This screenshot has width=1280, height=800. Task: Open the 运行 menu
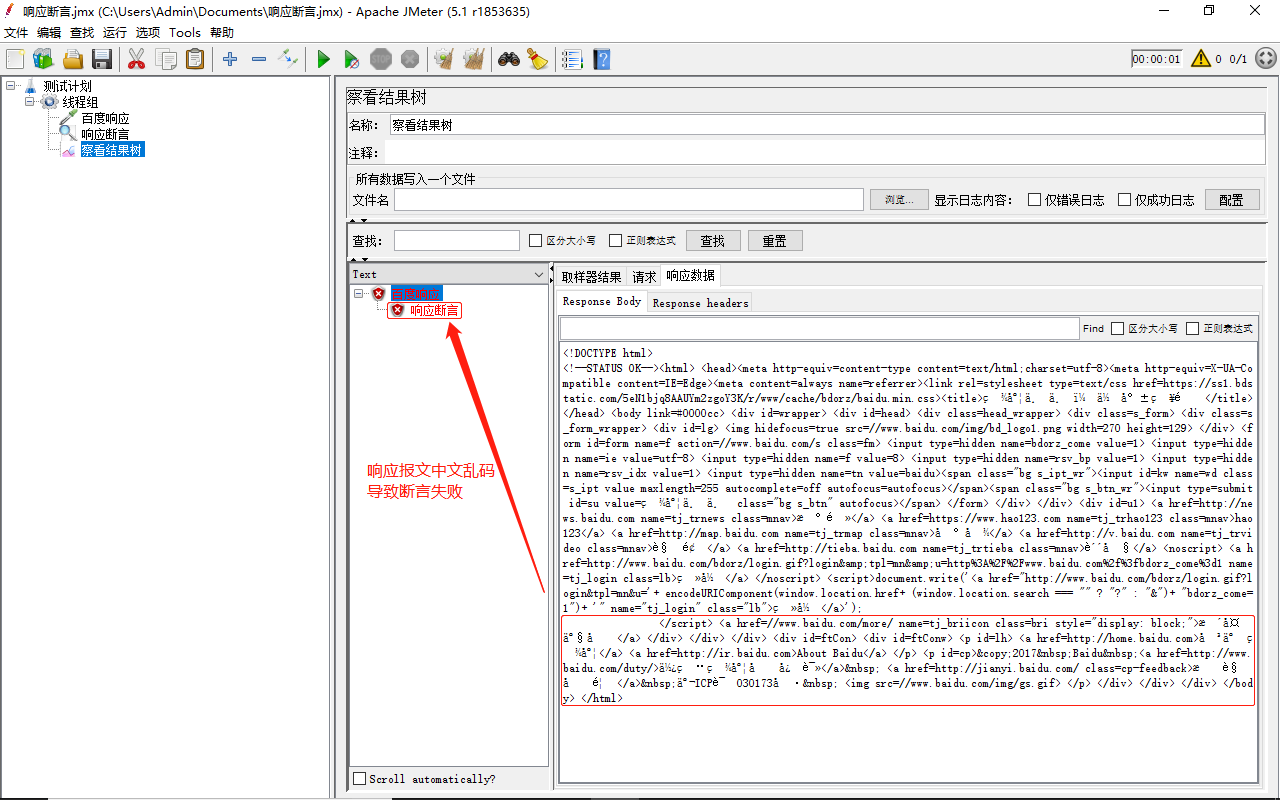click(x=115, y=33)
